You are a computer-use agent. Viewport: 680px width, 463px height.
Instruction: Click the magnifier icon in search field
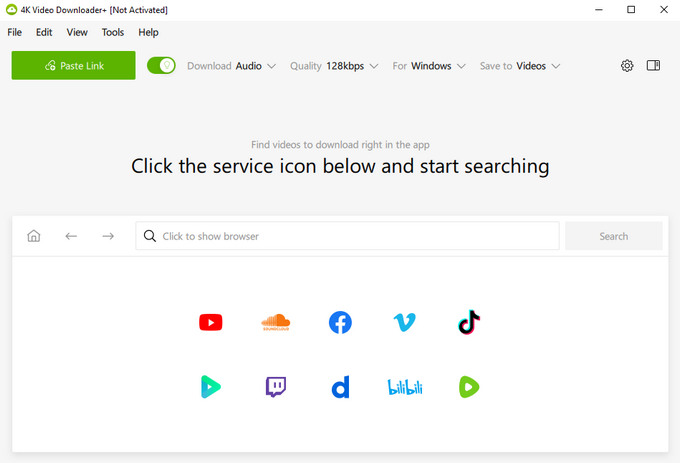click(x=150, y=236)
